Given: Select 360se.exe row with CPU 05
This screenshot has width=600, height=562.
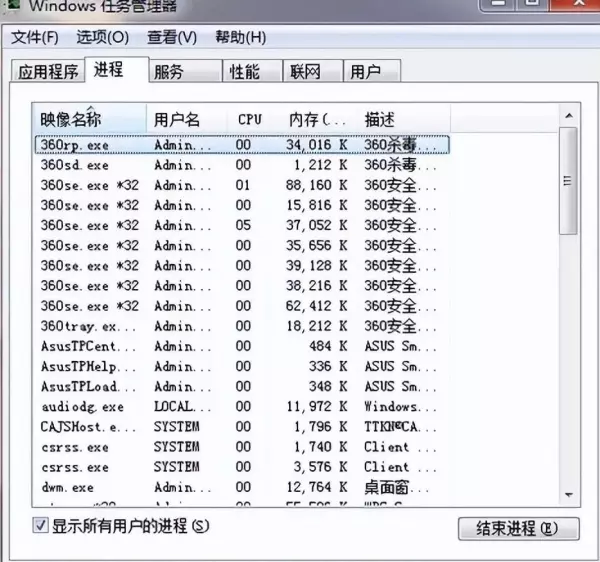Looking at the screenshot, I should pyautogui.click(x=242, y=225).
